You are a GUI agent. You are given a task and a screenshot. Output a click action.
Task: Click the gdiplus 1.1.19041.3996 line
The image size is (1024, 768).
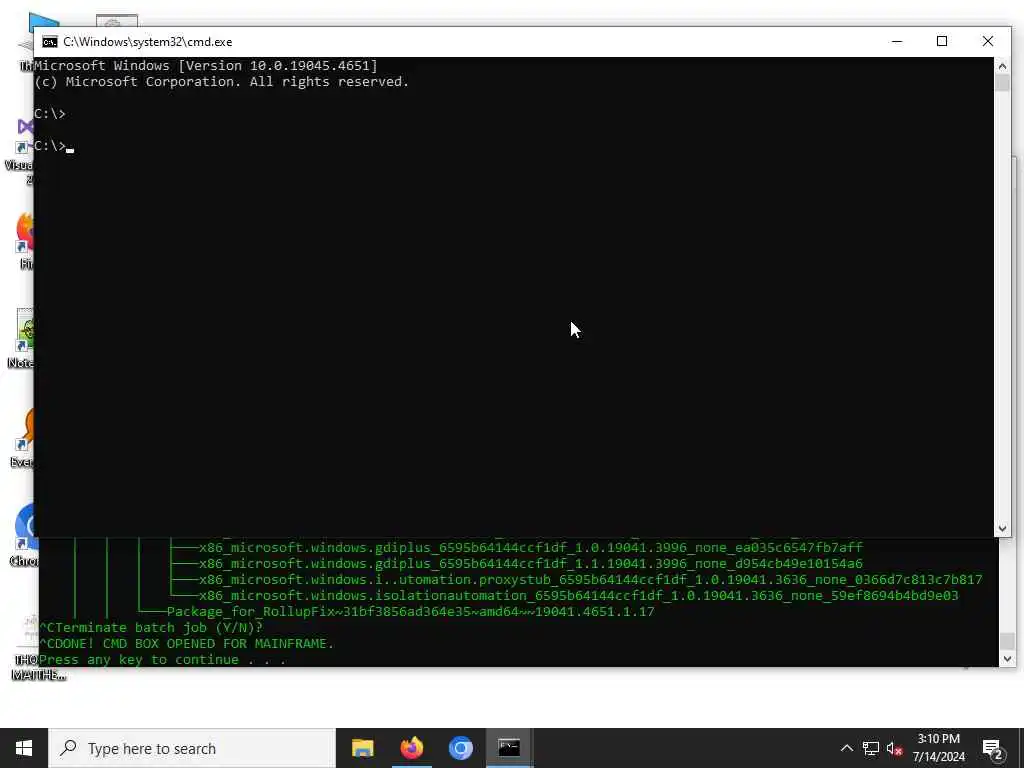531,564
